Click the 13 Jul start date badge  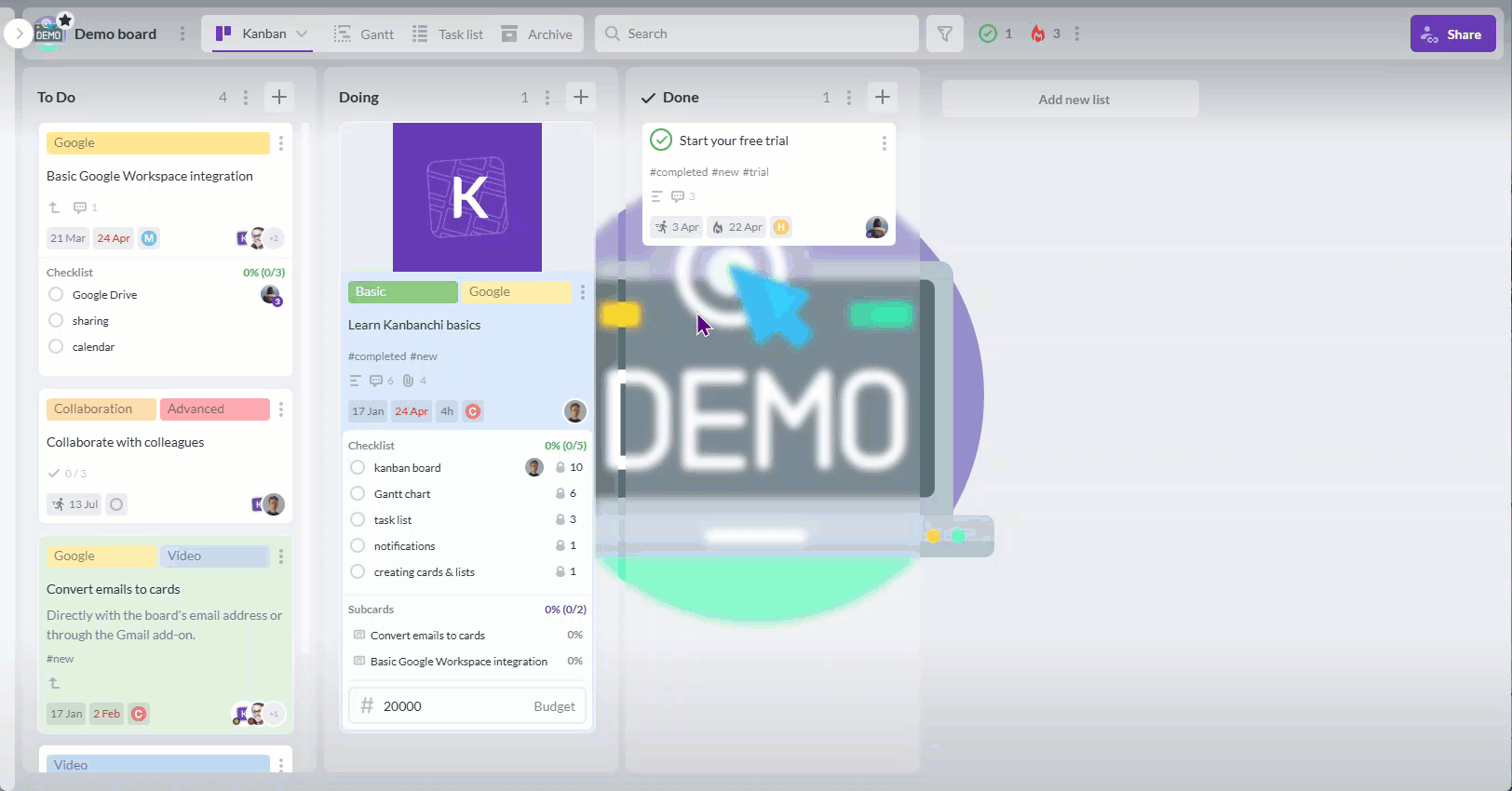point(74,504)
